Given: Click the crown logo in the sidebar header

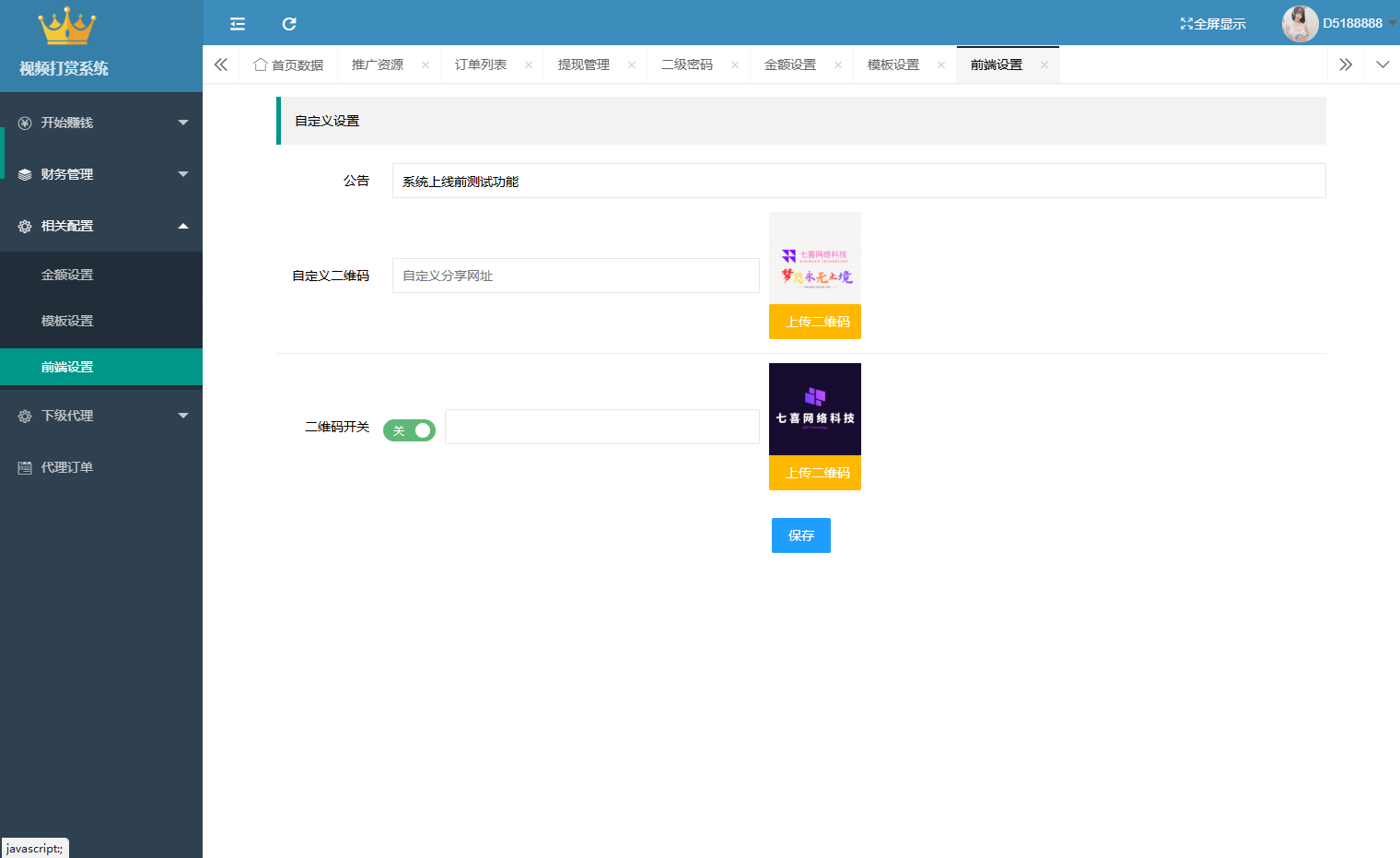Looking at the screenshot, I should coord(66,27).
